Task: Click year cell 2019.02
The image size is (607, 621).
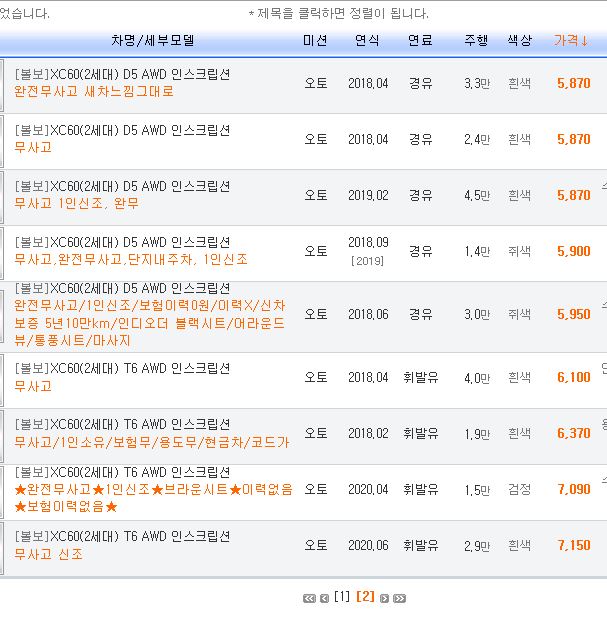Action: pos(368,195)
